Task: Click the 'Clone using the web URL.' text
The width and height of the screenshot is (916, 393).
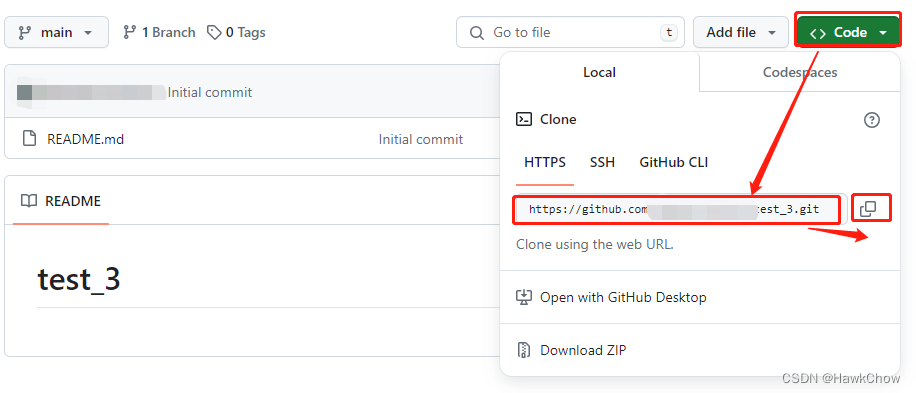Action: (x=595, y=245)
